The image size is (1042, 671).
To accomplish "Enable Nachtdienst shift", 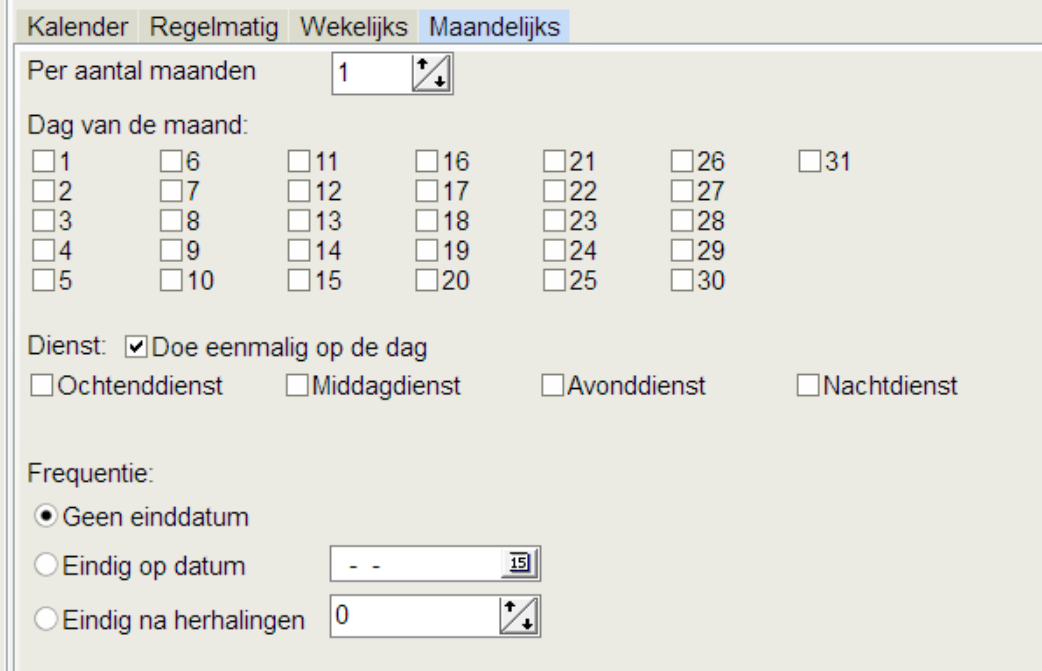I will point(808,385).
